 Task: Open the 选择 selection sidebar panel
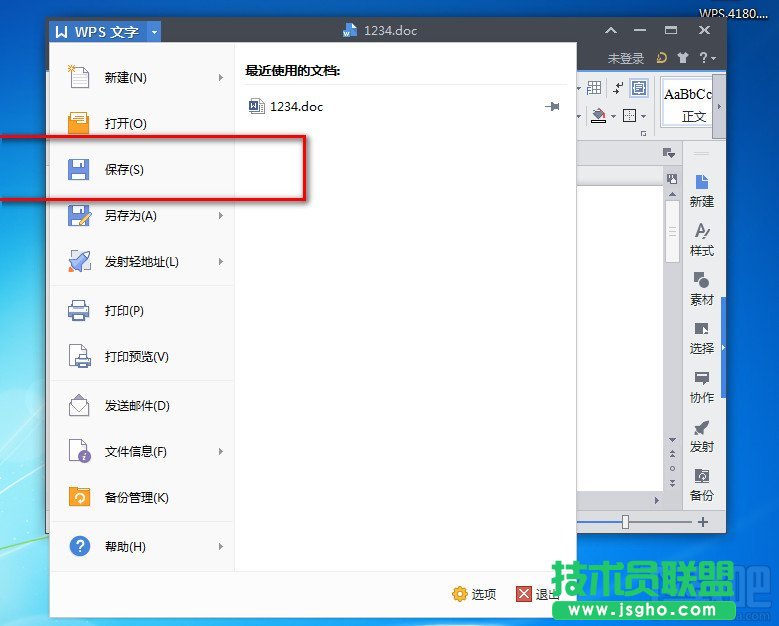701,338
